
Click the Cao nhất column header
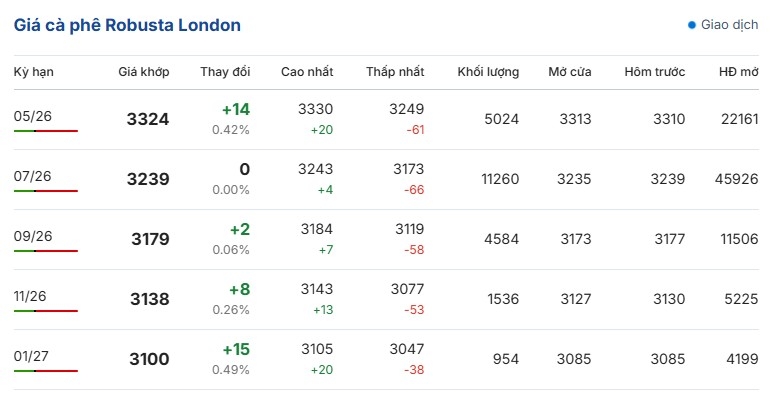[307, 72]
